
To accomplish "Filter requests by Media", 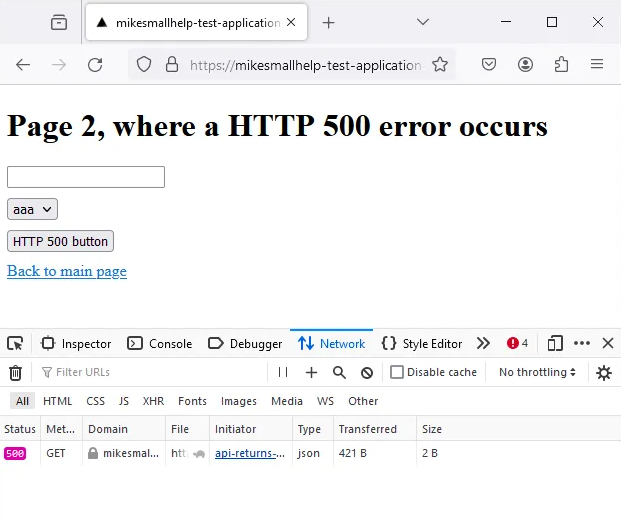I will click(287, 401).
